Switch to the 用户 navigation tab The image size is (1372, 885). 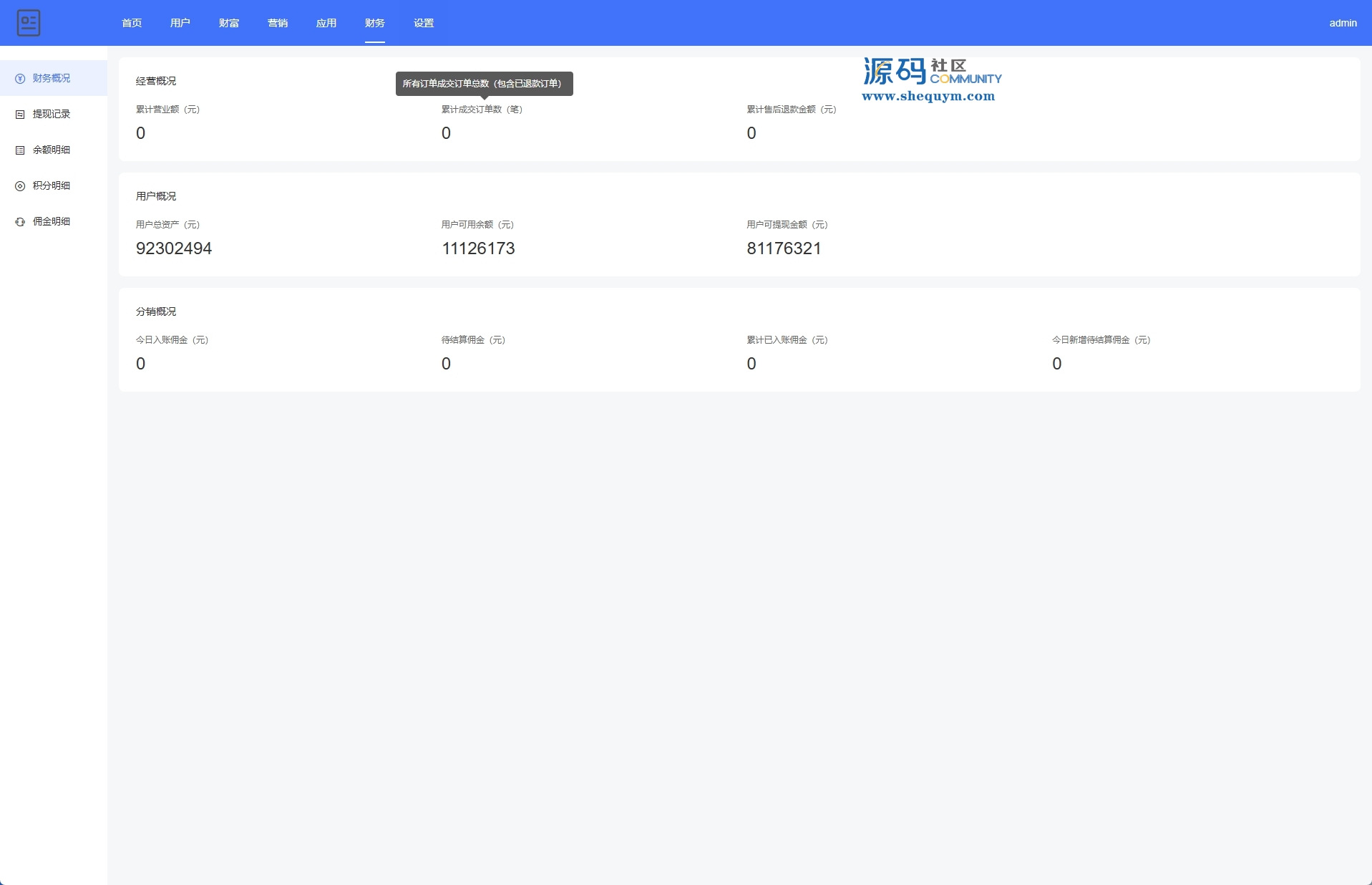(x=180, y=23)
